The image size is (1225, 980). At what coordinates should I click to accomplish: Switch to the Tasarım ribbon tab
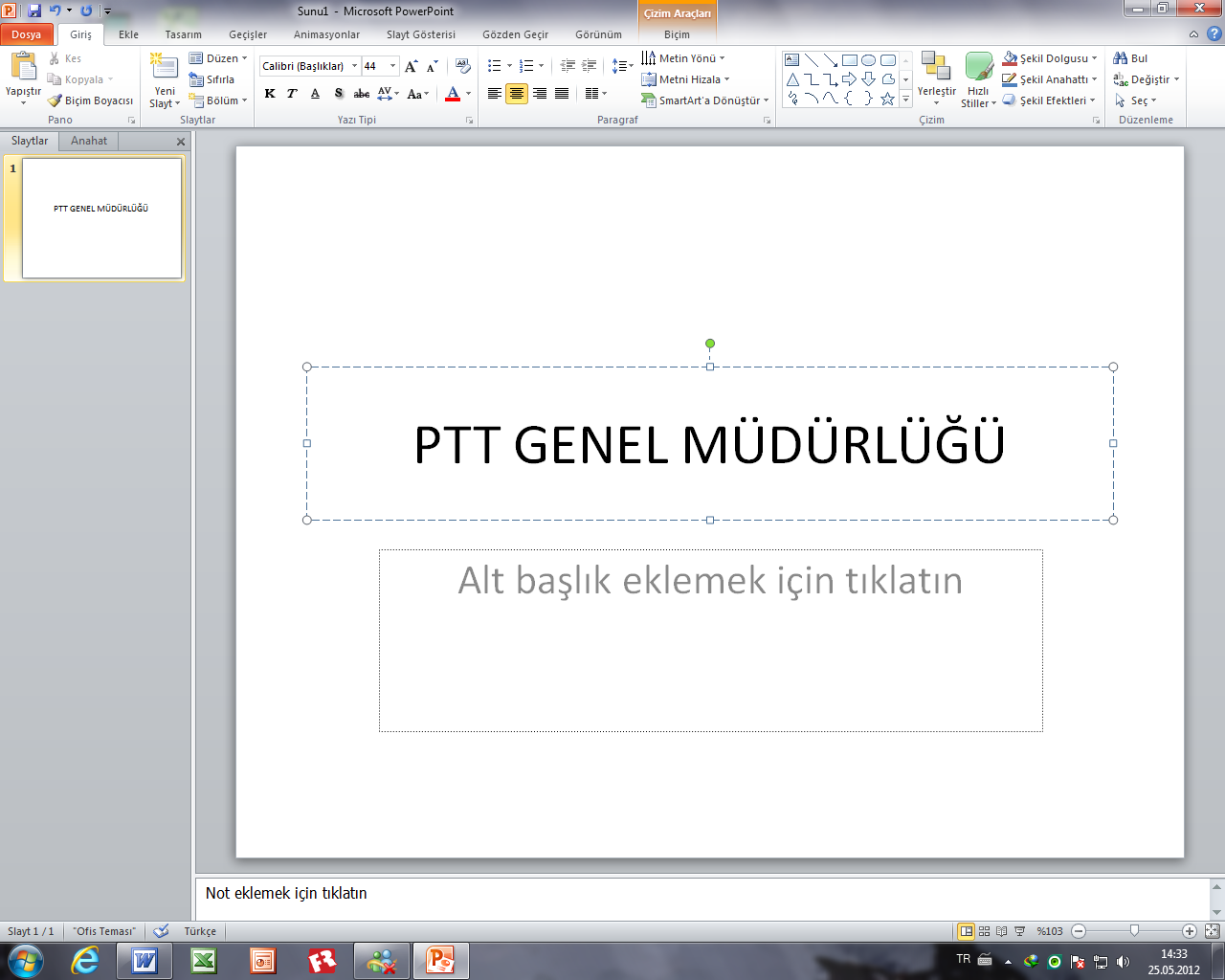(x=184, y=34)
